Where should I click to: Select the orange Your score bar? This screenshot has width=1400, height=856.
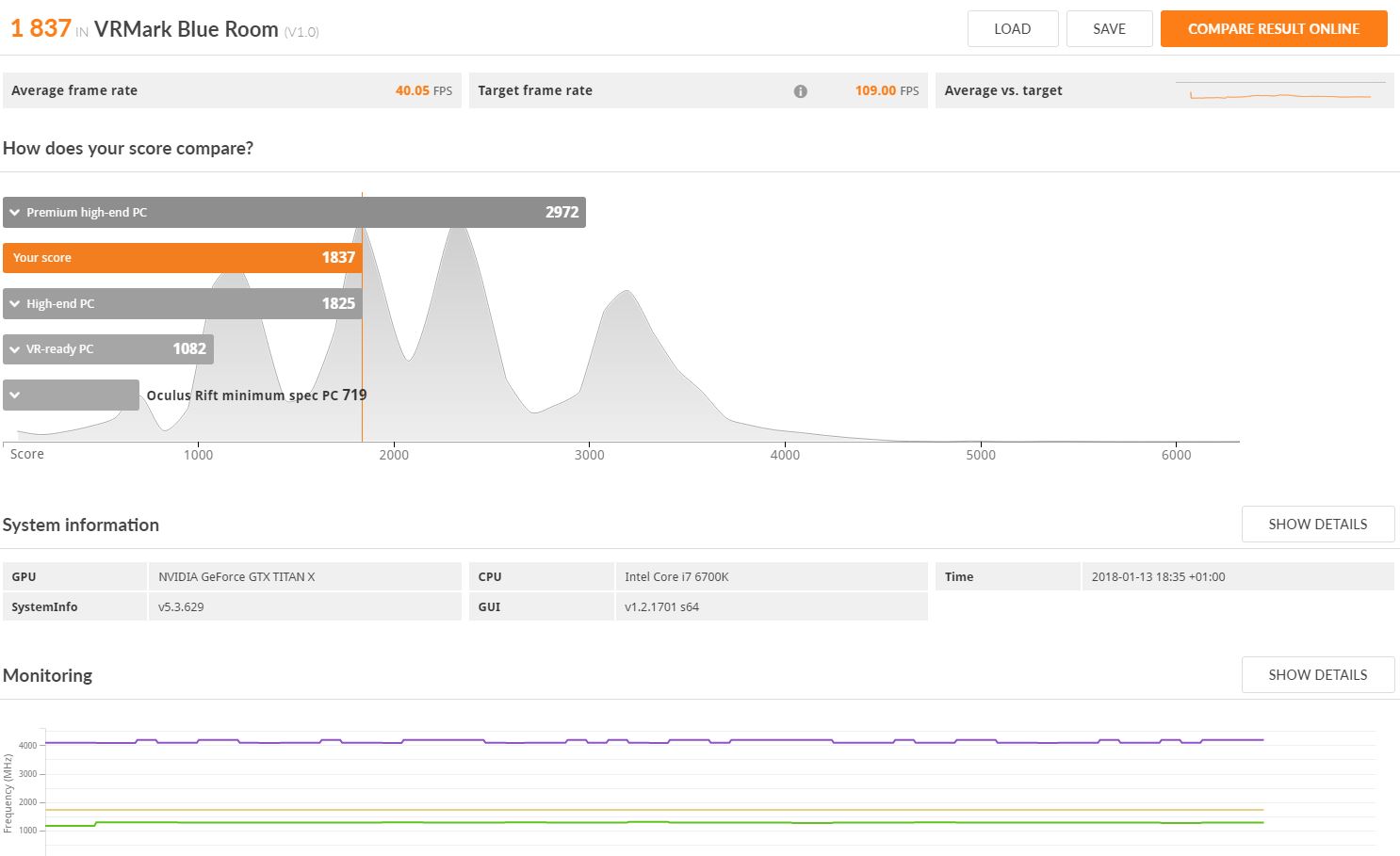click(x=183, y=258)
